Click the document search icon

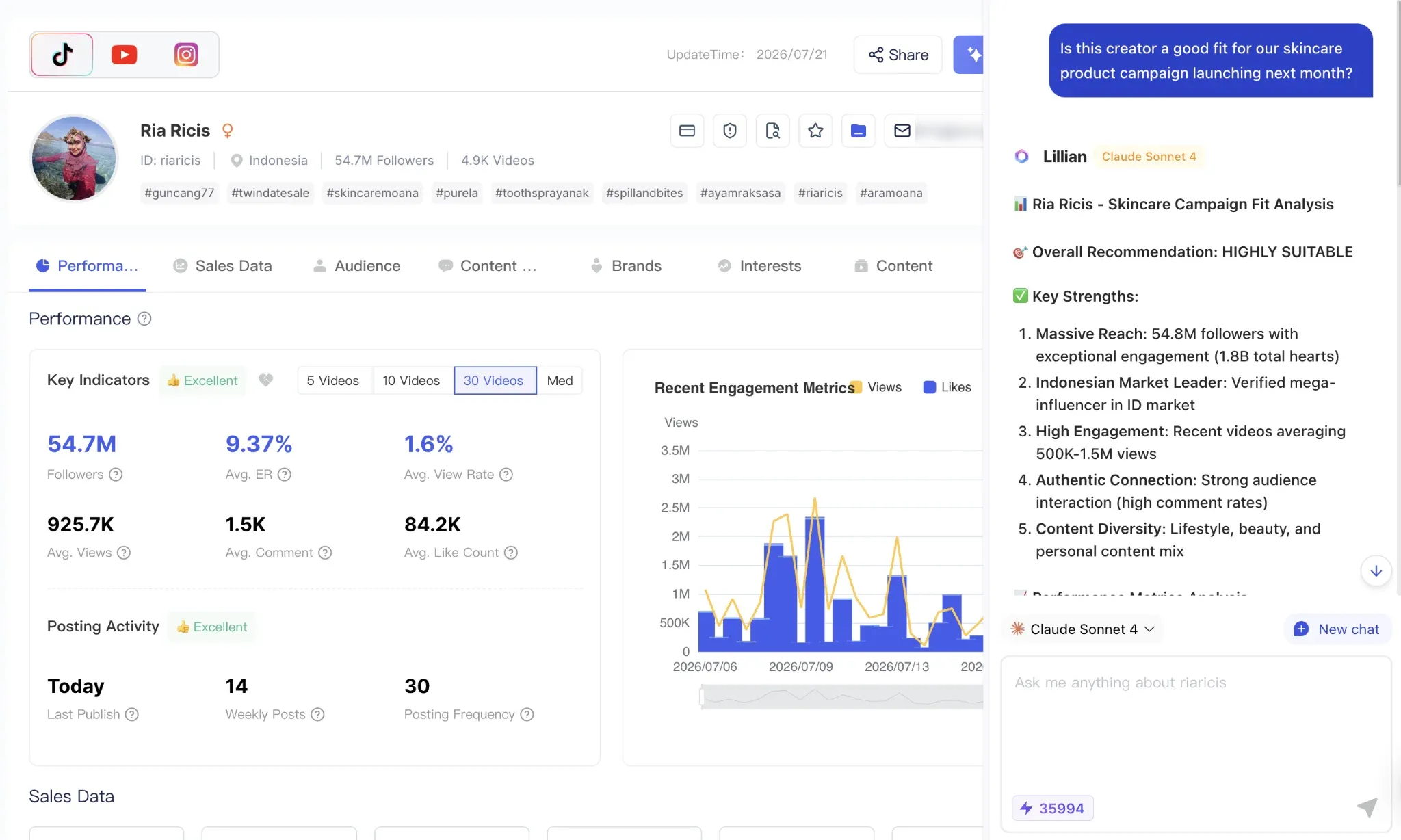pyautogui.click(x=773, y=131)
